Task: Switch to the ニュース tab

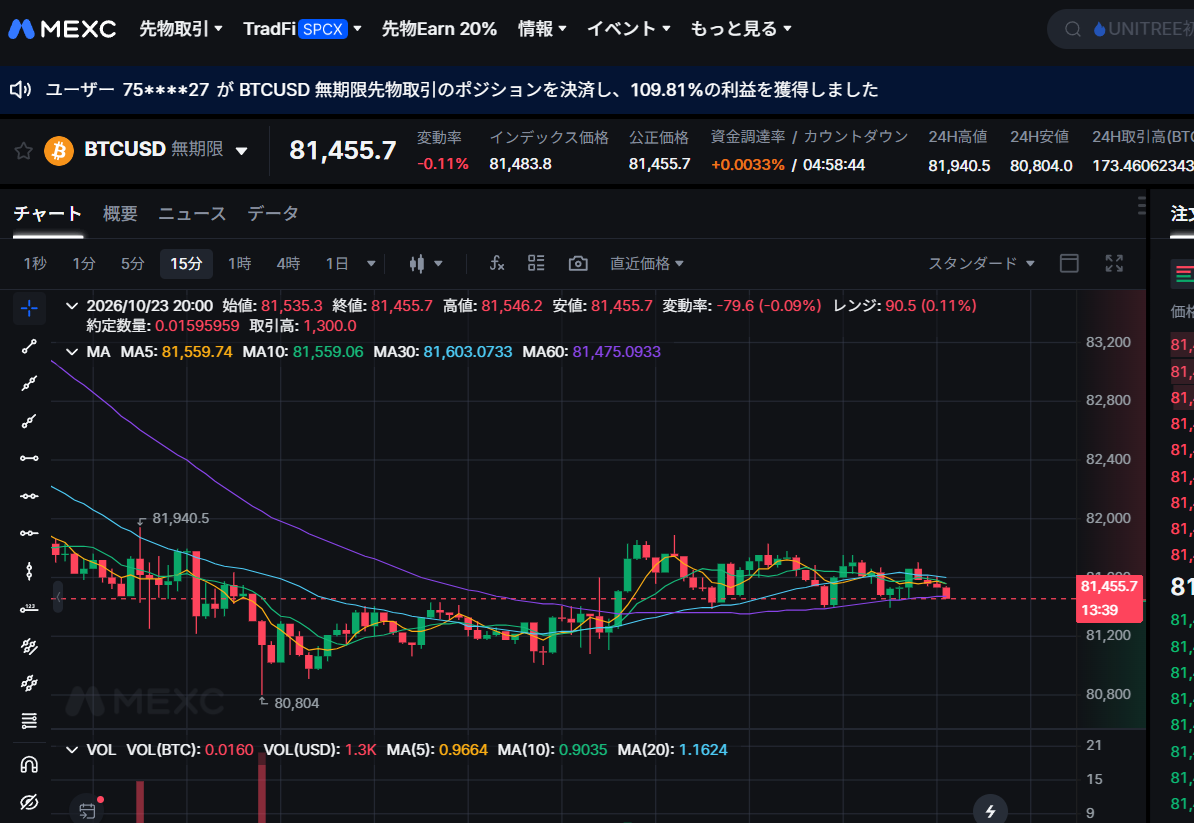Action: [192, 214]
